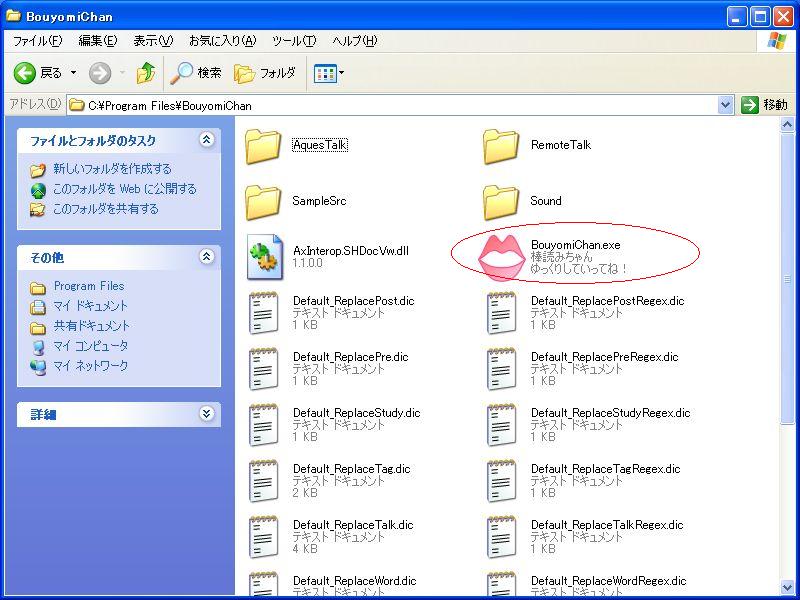Click the BouyomiChan title bar folder icon

click(13, 16)
